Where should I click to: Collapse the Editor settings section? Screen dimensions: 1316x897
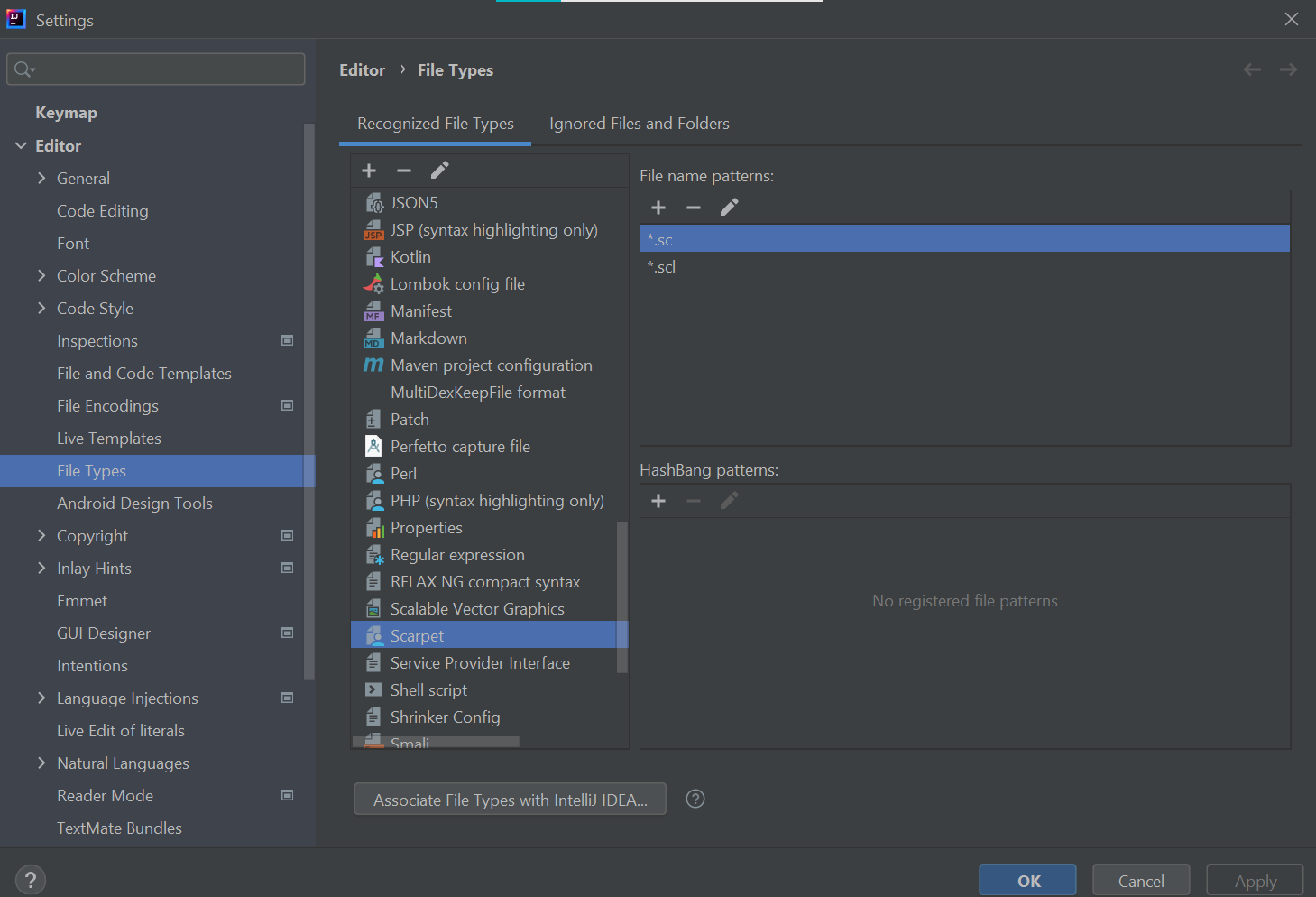coord(21,145)
